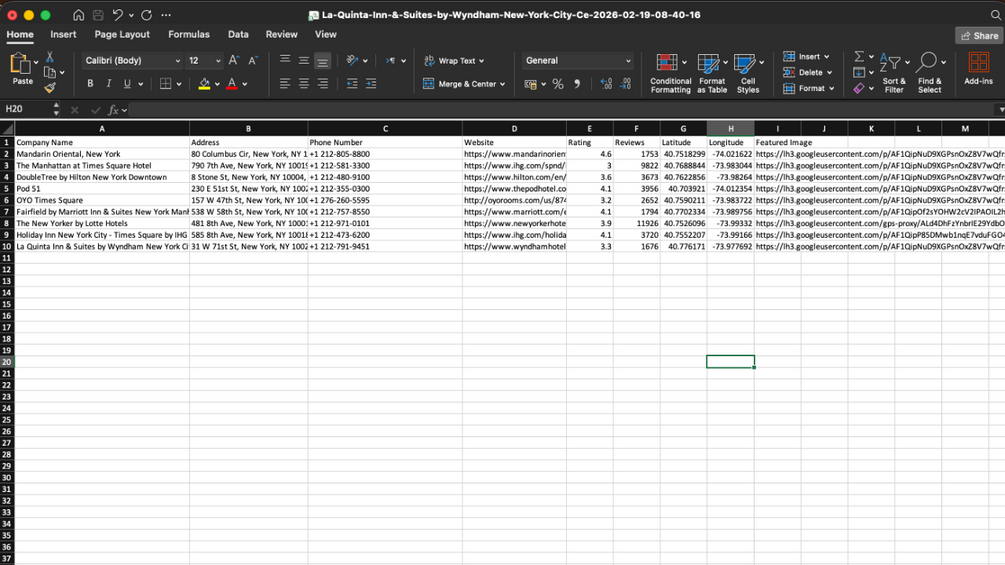Switch to the Page Layout tab
1005x565 pixels.
pos(122,35)
